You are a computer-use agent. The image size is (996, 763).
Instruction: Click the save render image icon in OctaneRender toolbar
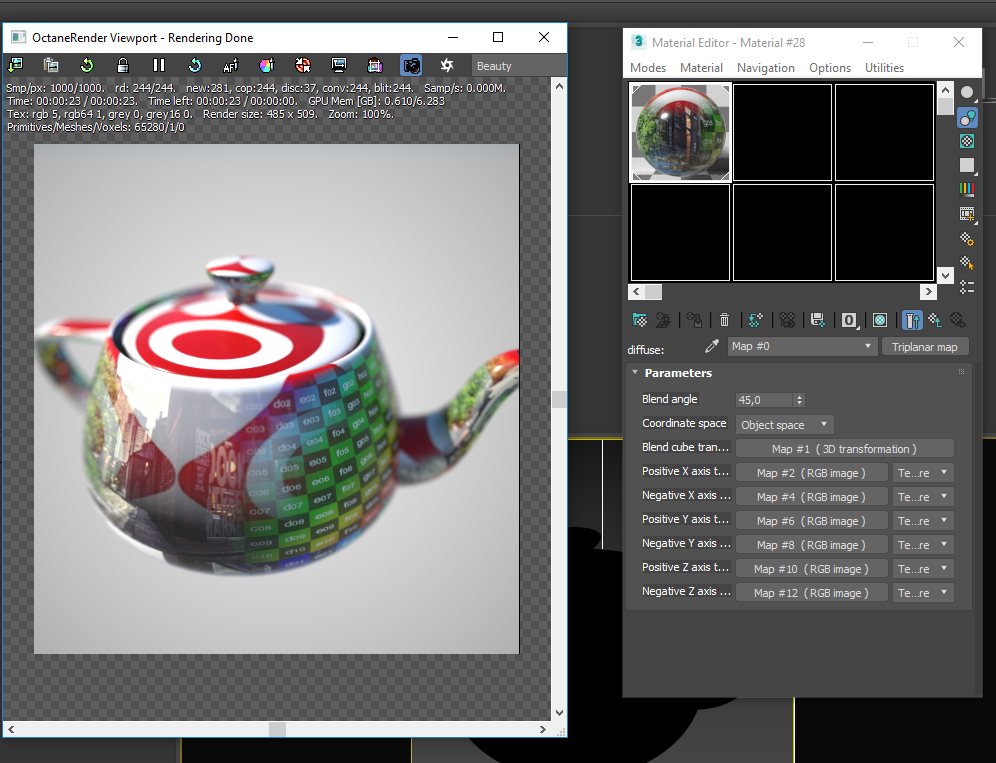(x=15, y=65)
